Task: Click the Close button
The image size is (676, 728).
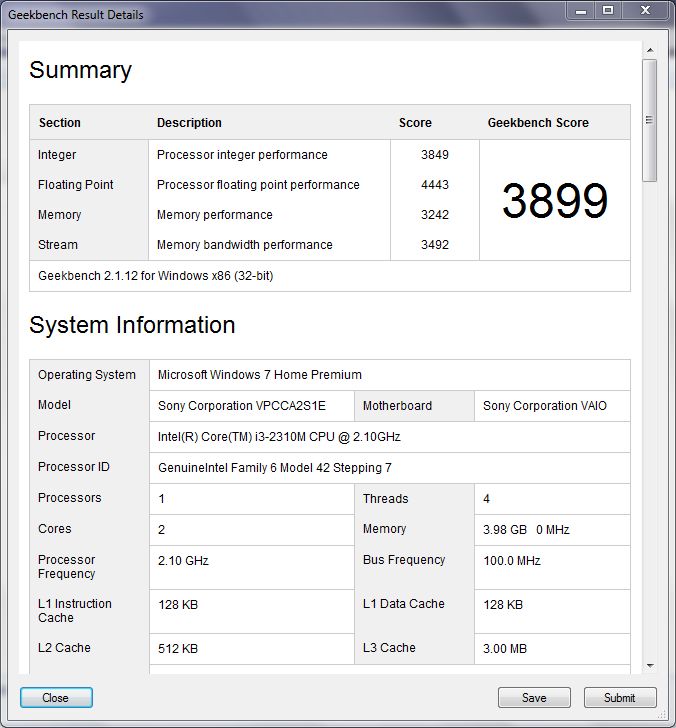Action: [x=56, y=697]
